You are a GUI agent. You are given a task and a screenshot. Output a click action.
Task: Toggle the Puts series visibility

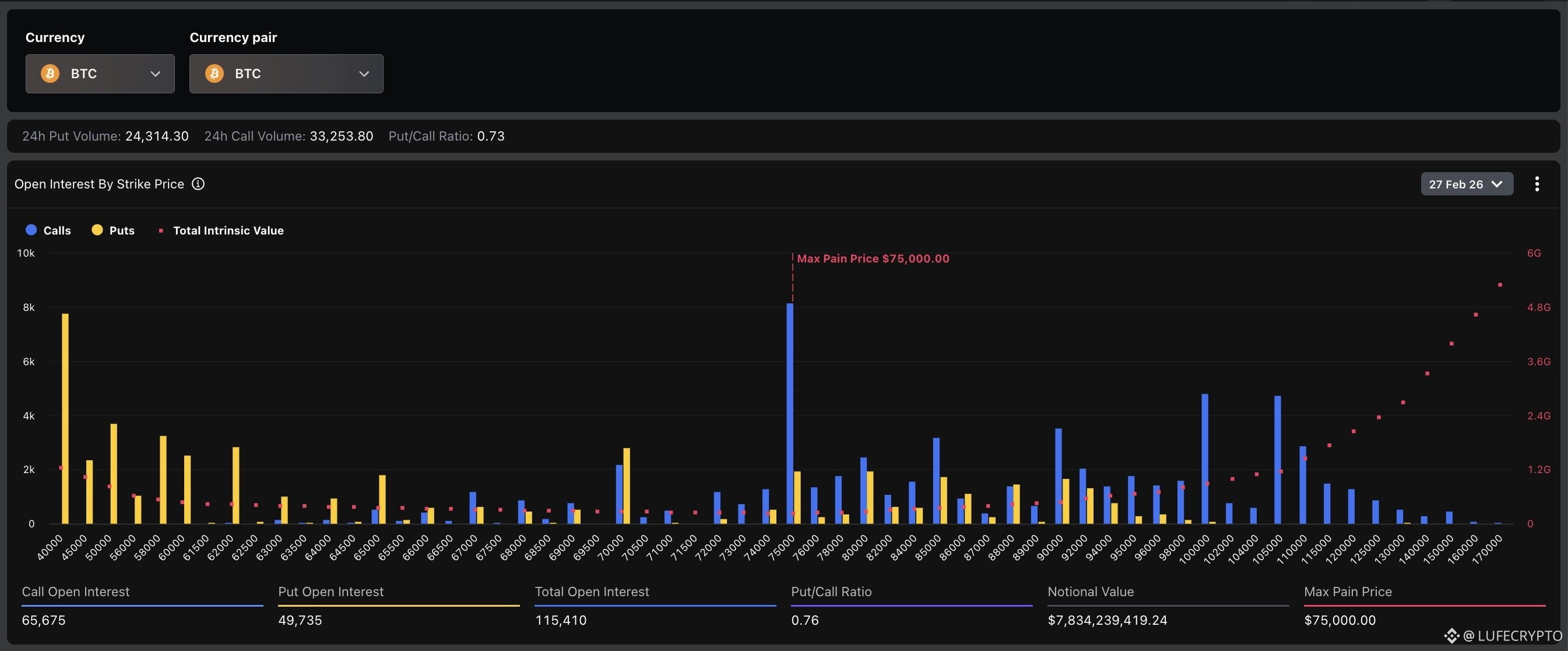coord(113,230)
